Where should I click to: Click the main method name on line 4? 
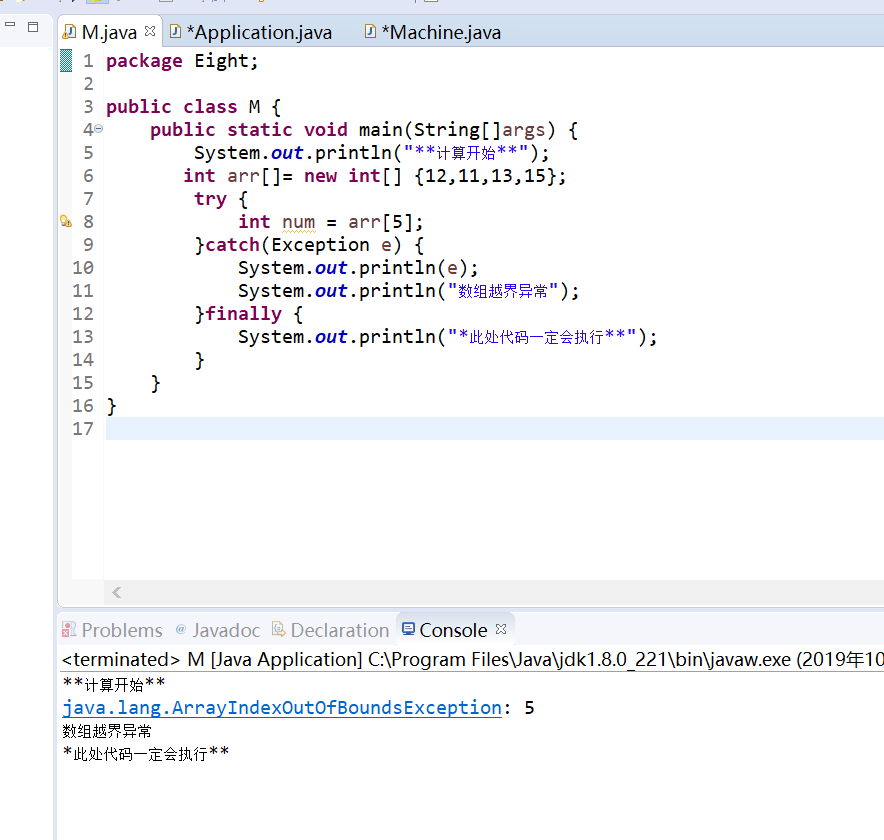tap(381, 130)
